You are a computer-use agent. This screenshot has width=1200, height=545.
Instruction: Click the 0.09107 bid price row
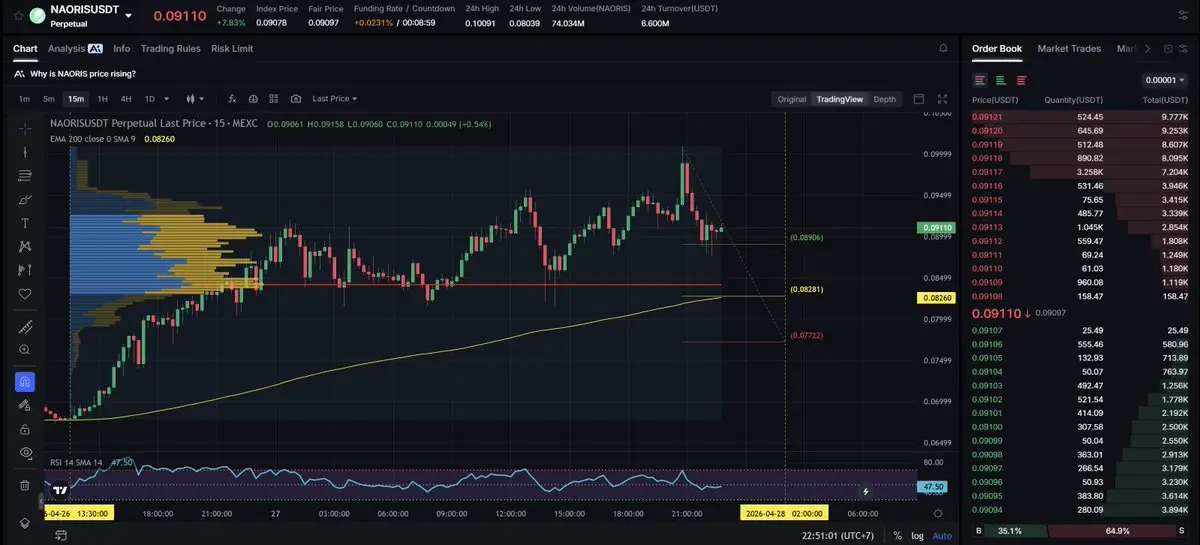[x=1080, y=330]
